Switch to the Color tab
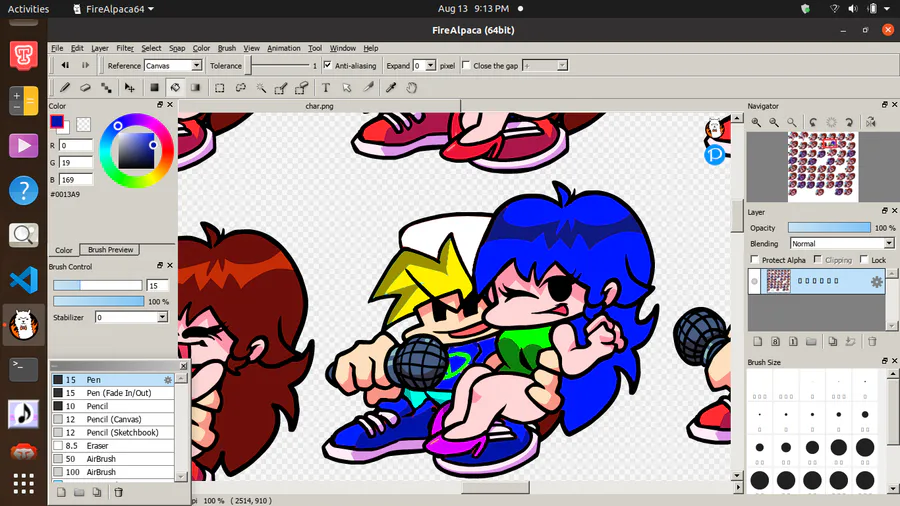The height and width of the screenshot is (506, 900). point(63,250)
